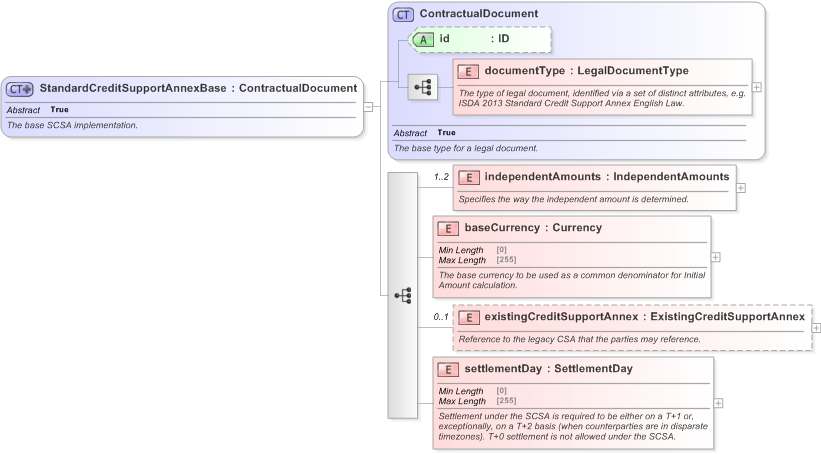Screen dimensions: 821x454
Task: Click the E icon of settlementDay element
Action: [x=448, y=370]
